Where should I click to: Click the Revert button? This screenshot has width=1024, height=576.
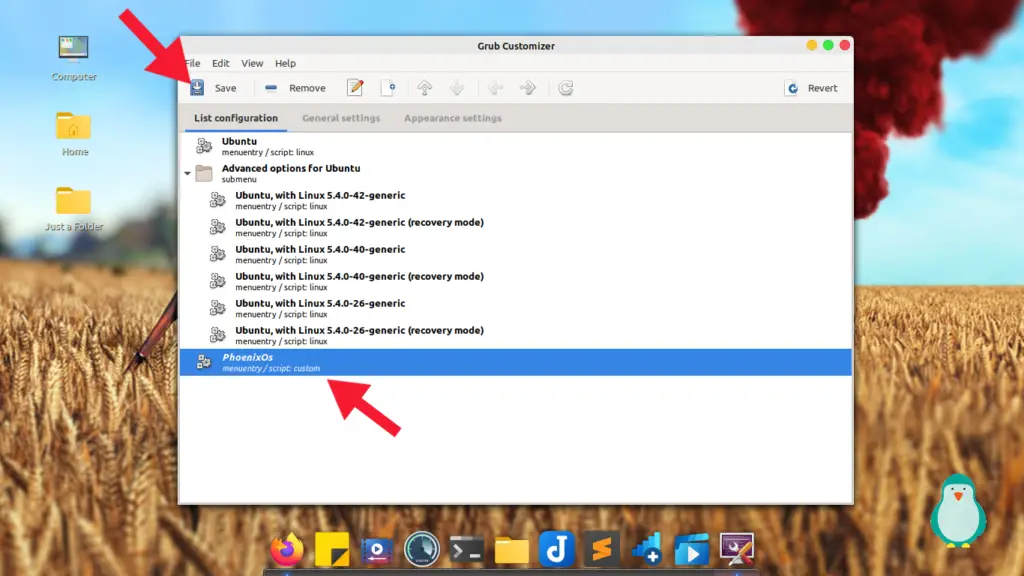click(811, 88)
